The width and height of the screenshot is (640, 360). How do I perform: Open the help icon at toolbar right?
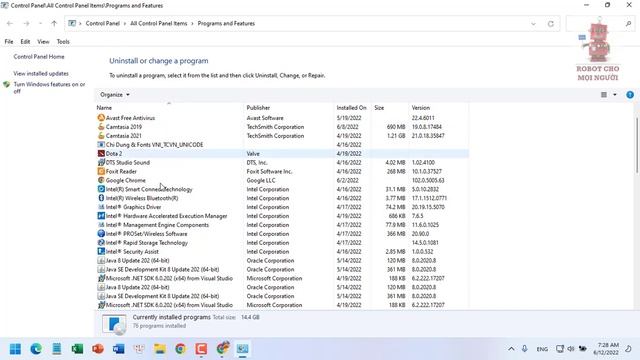point(630,95)
